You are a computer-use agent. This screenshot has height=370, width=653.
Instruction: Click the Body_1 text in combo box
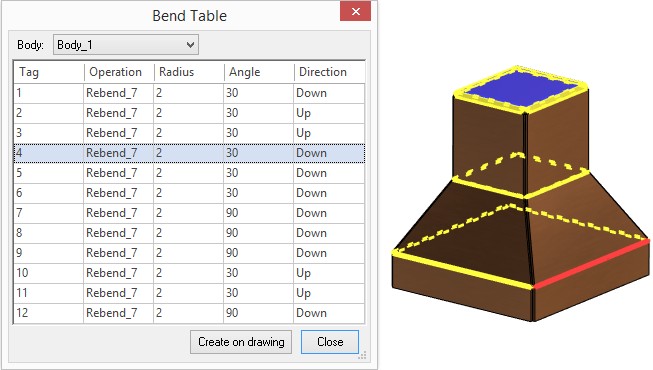pos(75,45)
